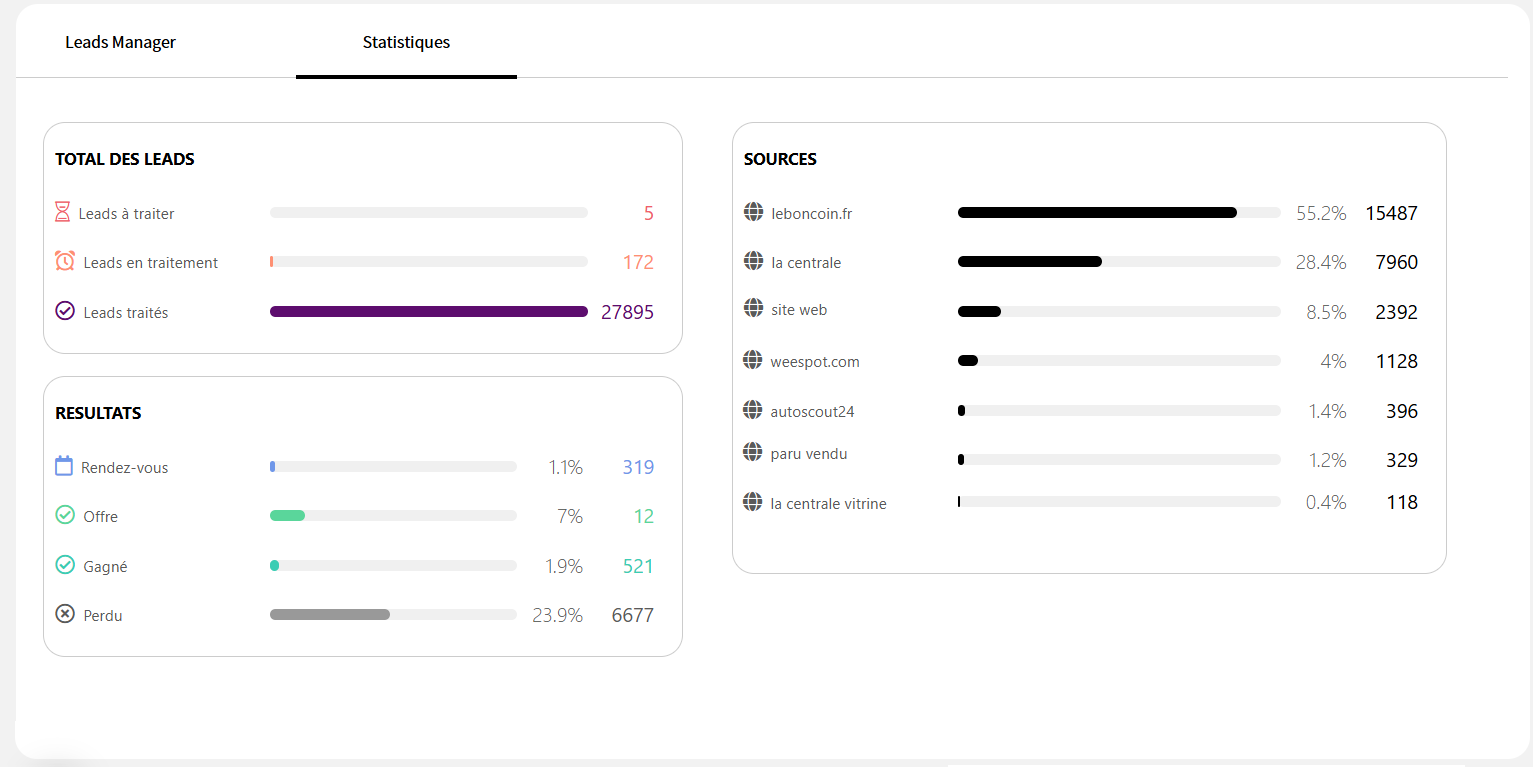Click the cross circle icon beside Perdu
Image resolution: width=1533 pixels, height=767 pixels.
pyautogui.click(x=65, y=614)
